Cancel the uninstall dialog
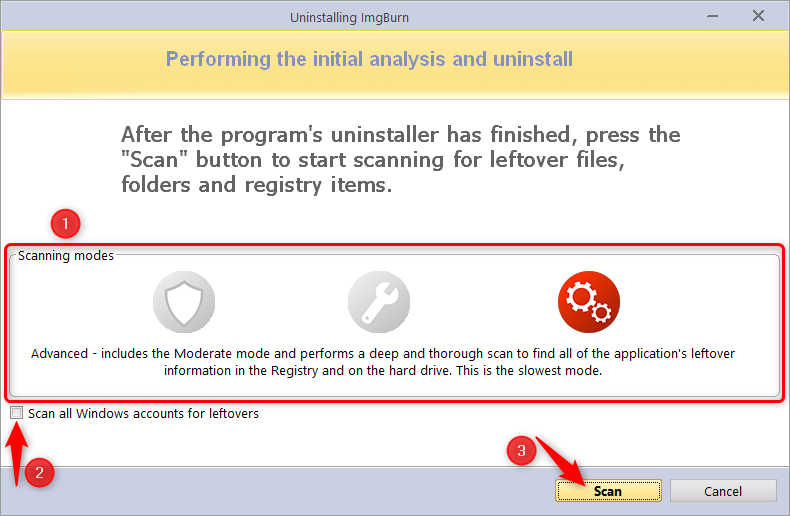Viewport: 790px width, 516px height. (723, 491)
